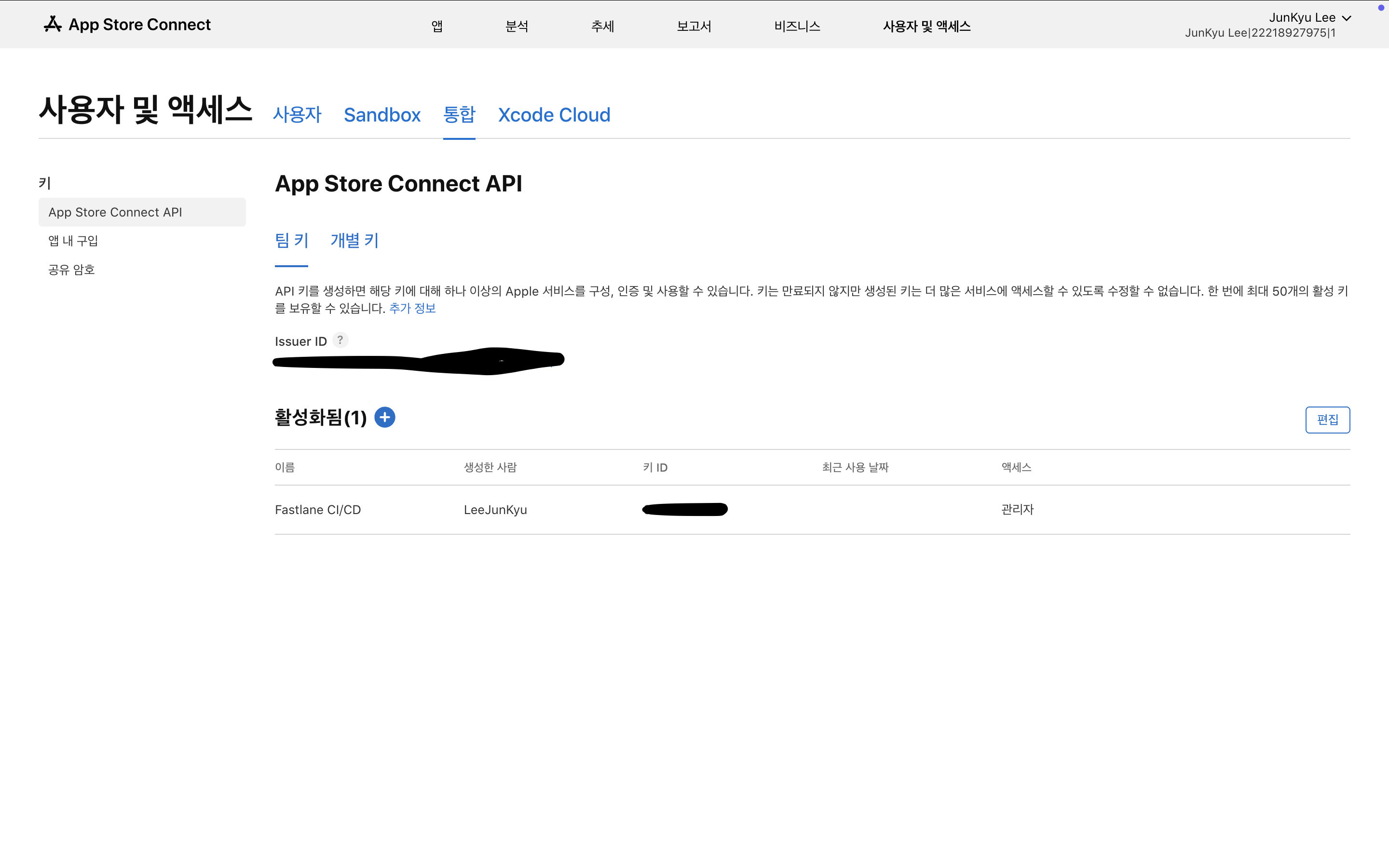Open 사용자 및 액세스 in top navigation
Viewport: 1389px width, 868px height.
click(x=926, y=26)
